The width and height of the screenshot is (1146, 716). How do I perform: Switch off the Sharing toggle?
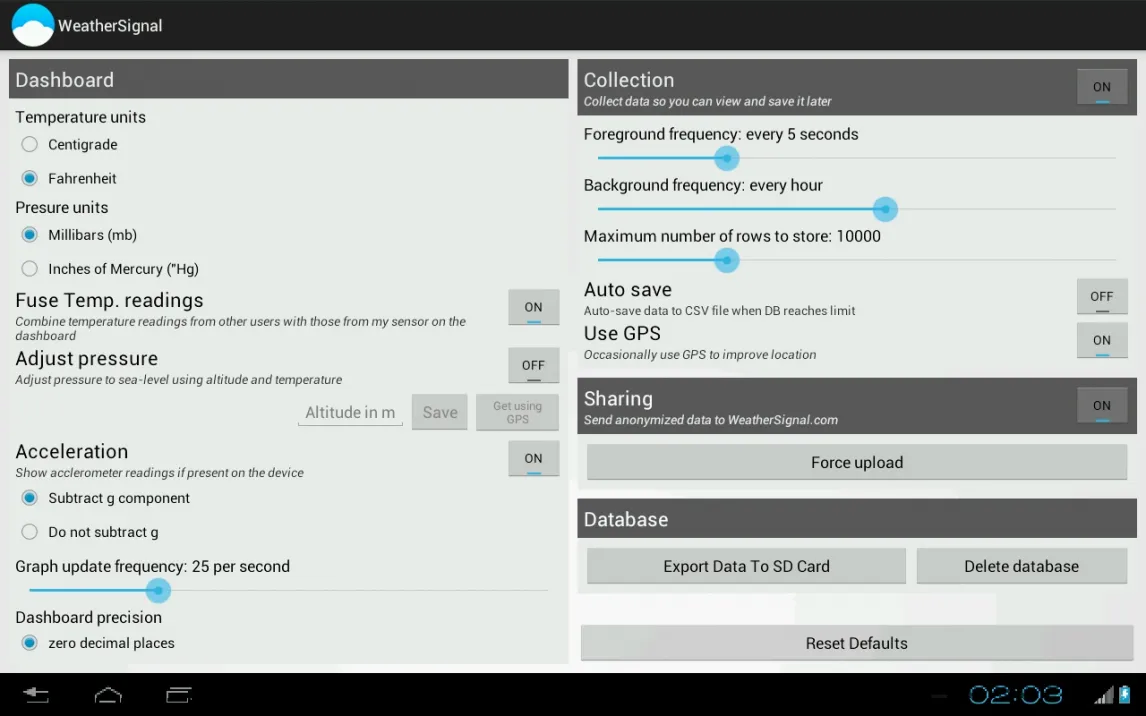click(1101, 406)
